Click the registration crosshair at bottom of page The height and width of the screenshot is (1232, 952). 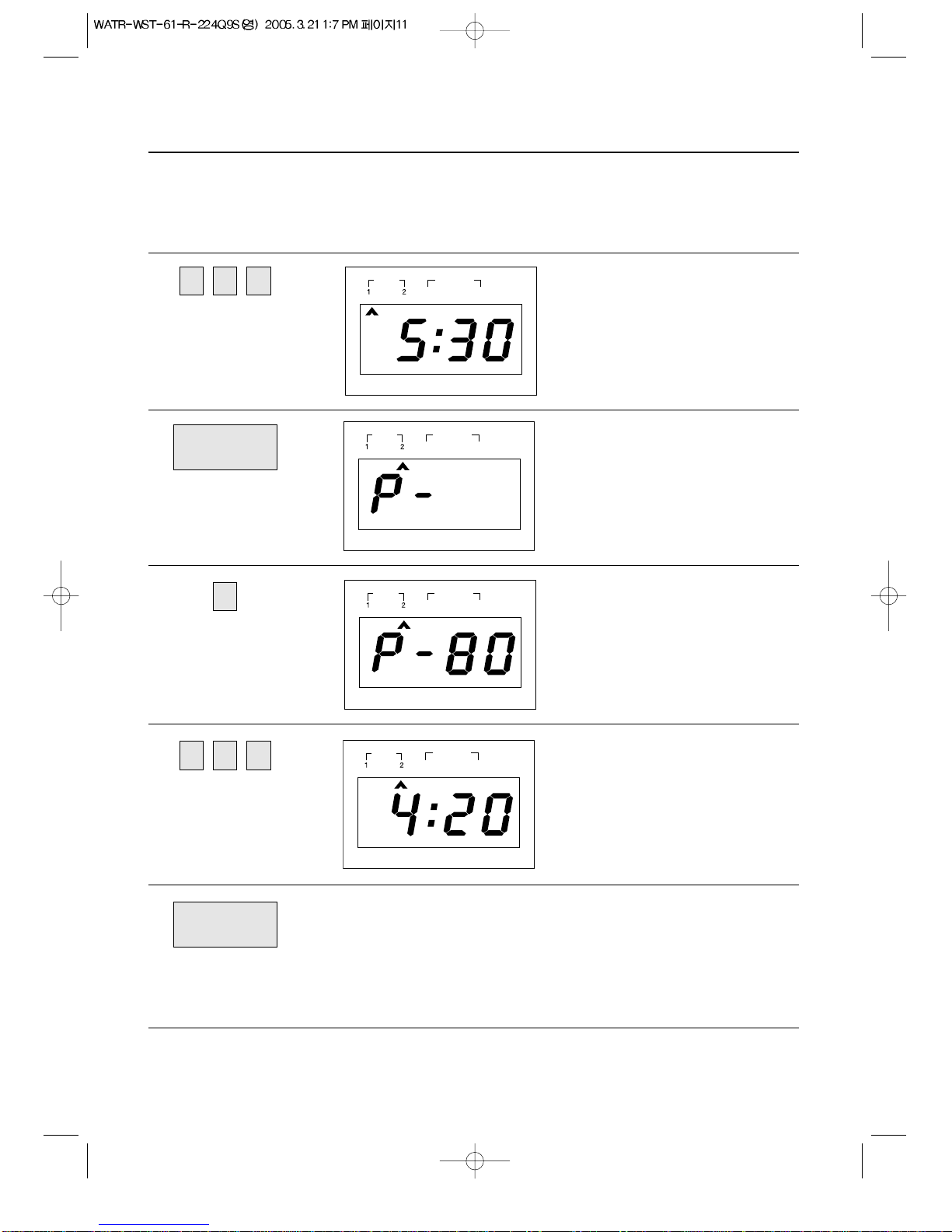pos(475,1160)
